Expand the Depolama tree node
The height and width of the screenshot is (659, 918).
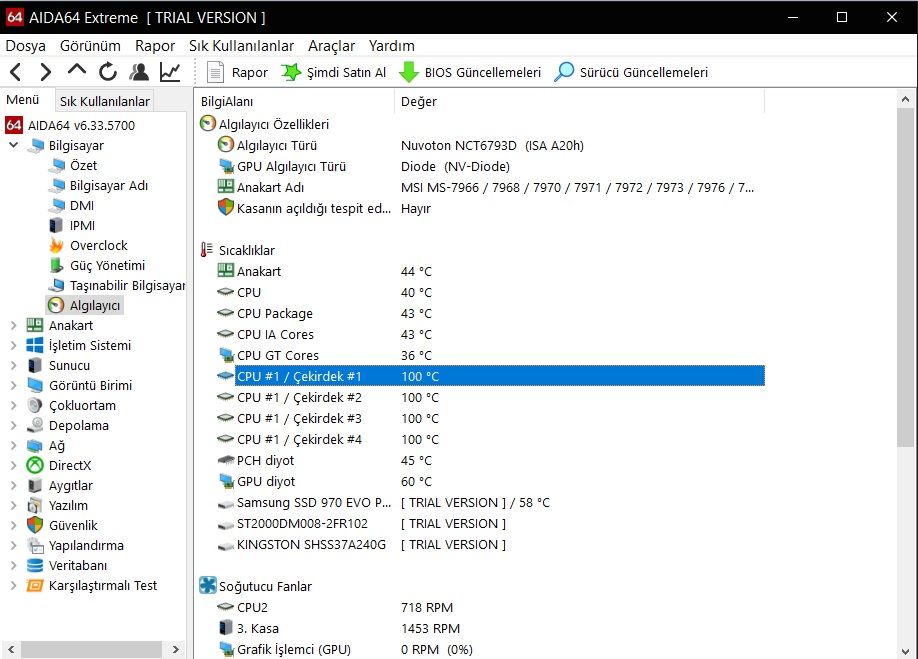(x=13, y=425)
